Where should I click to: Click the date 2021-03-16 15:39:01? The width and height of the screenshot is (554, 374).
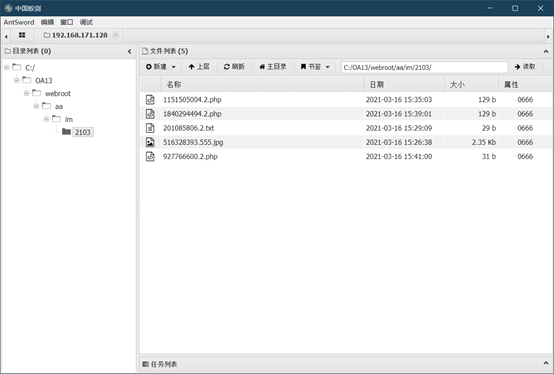399,114
